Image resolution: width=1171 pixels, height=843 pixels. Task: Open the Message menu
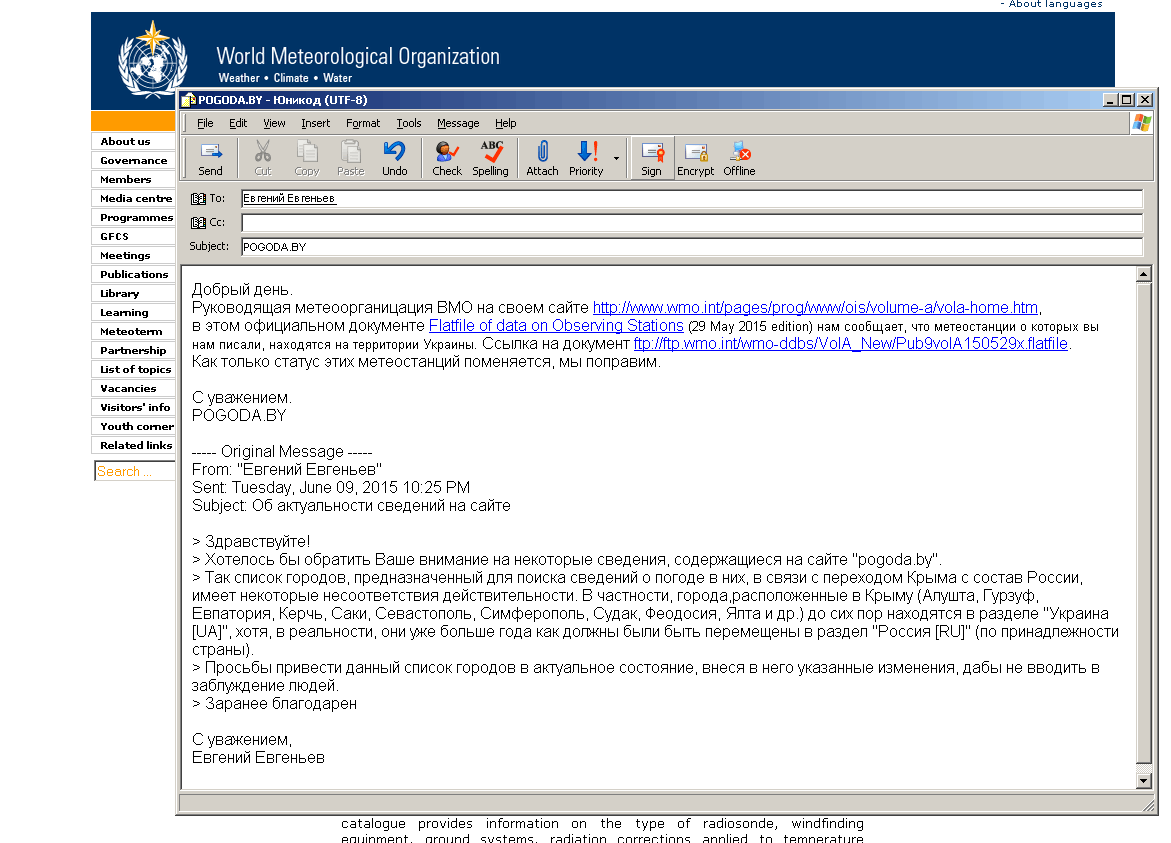tap(458, 123)
